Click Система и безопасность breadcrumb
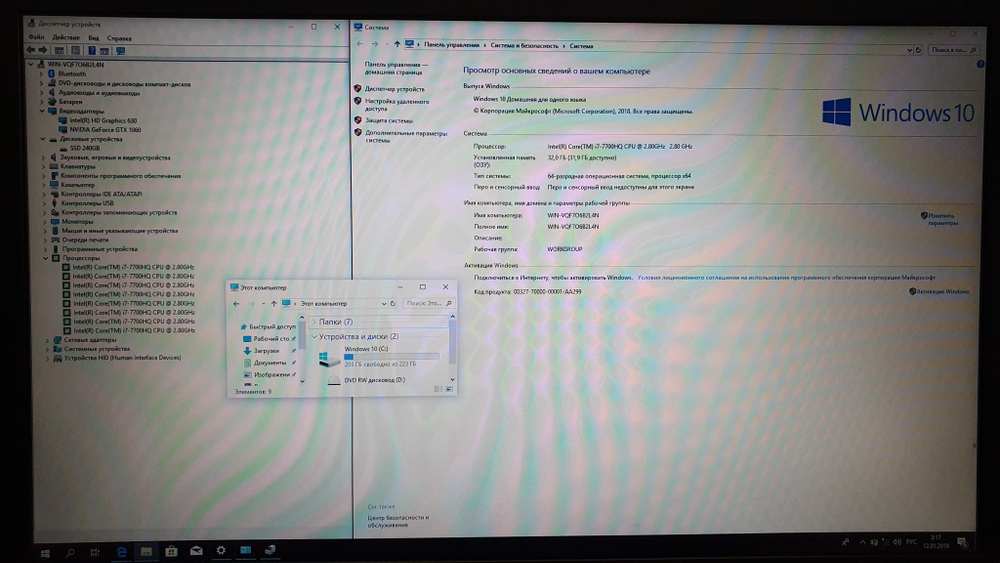Image resolution: width=1000 pixels, height=563 pixels. pyautogui.click(x=524, y=46)
